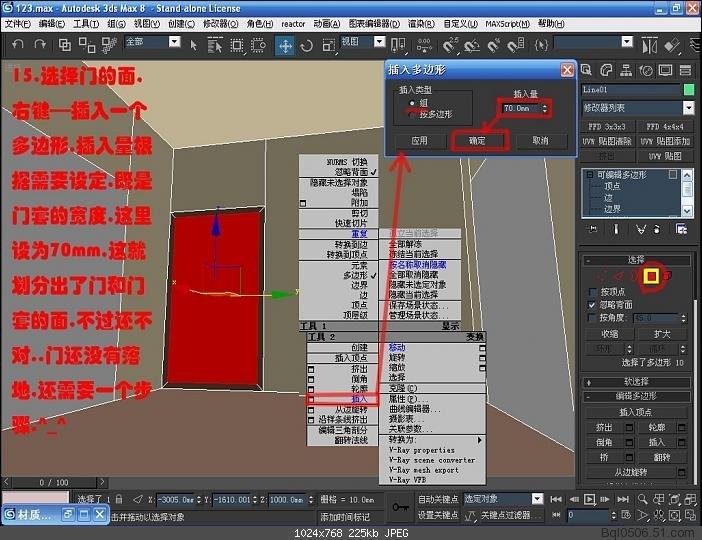Choose Rectangular Selection Region tool
The height and width of the screenshot is (540, 702).
(x=237, y=45)
